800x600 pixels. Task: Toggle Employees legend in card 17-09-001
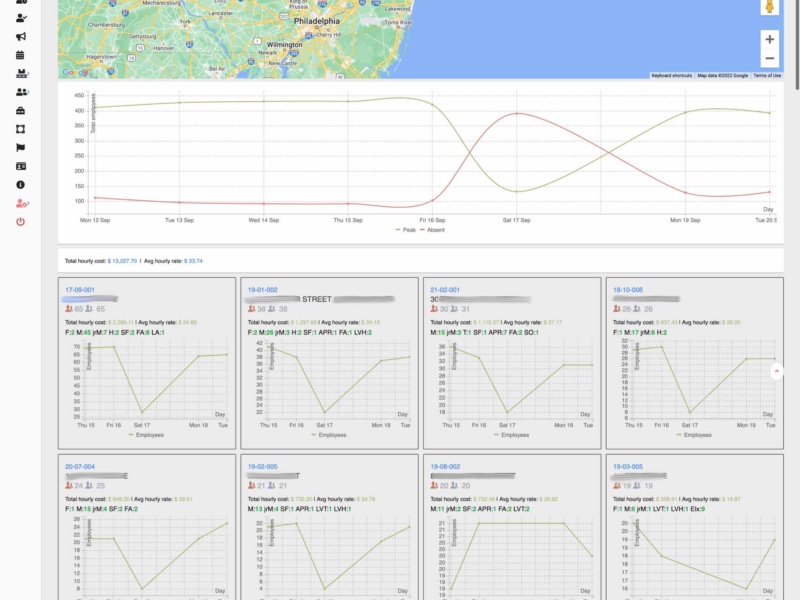[x=146, y=435]
